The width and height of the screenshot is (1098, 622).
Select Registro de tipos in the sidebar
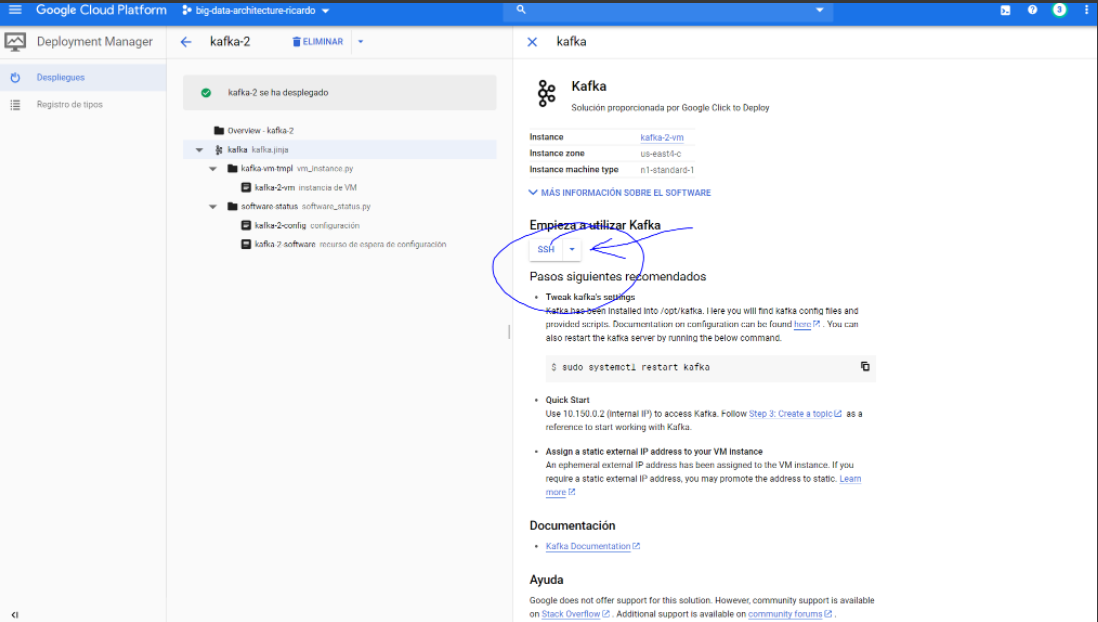[x=69, y=104]
